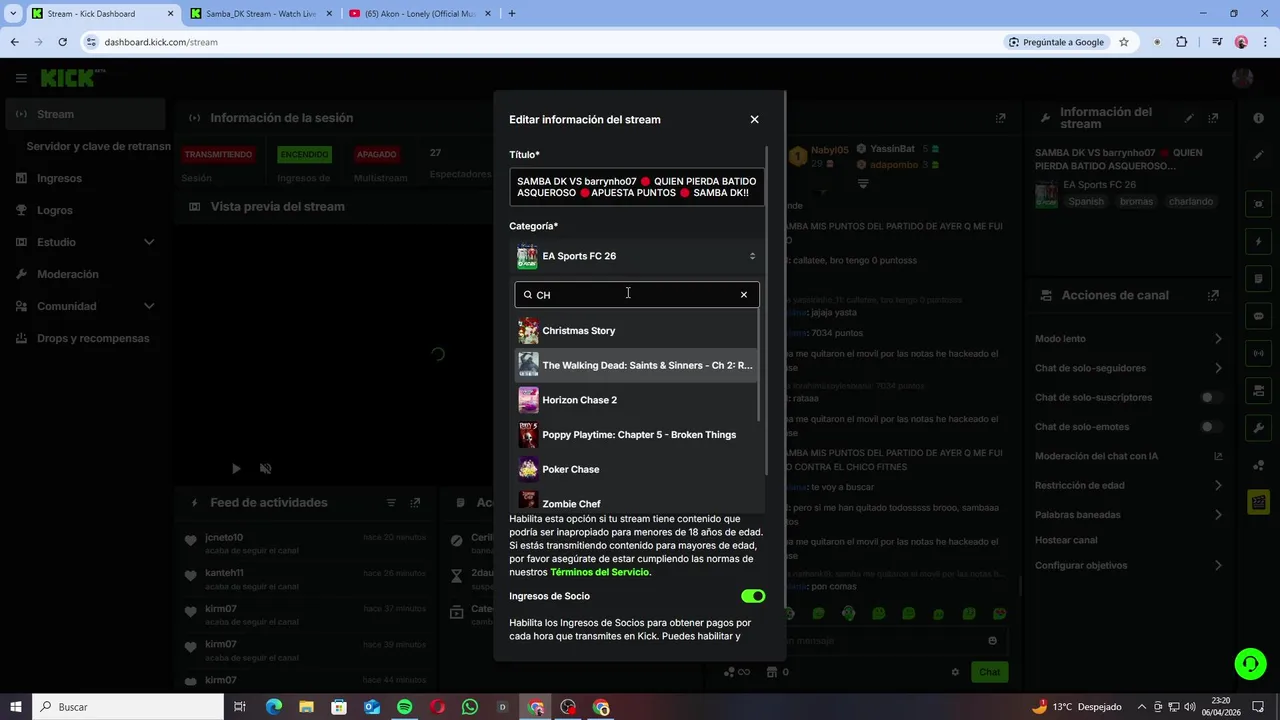Open Chrome extensions puzzle icon

point(1182,42)
